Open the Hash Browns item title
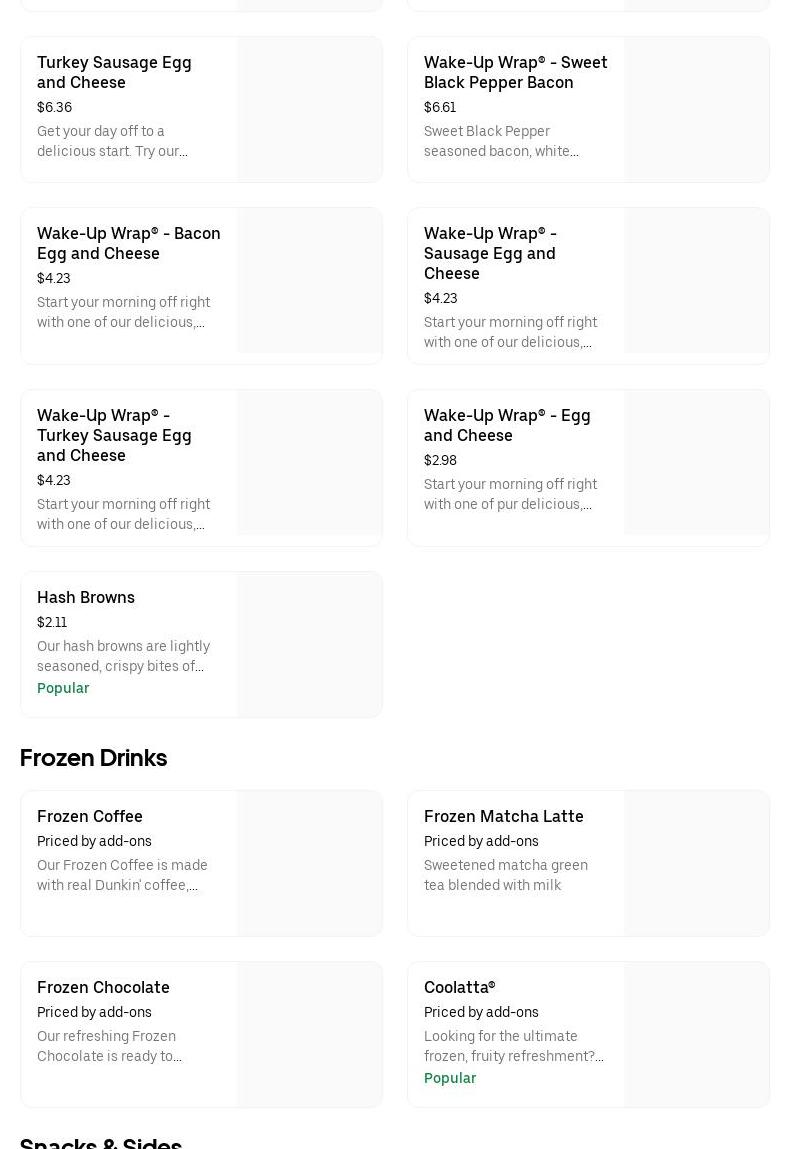The height and width of the screenshot is (1149, 804). click(86, 597)
